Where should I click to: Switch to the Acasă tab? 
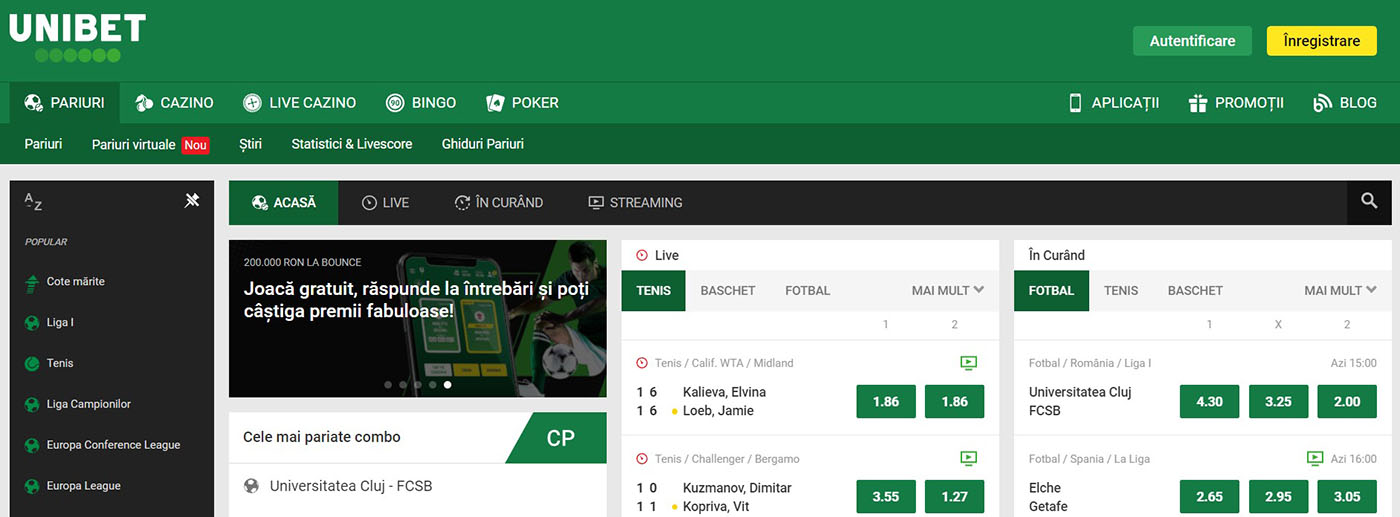point(284,202)
